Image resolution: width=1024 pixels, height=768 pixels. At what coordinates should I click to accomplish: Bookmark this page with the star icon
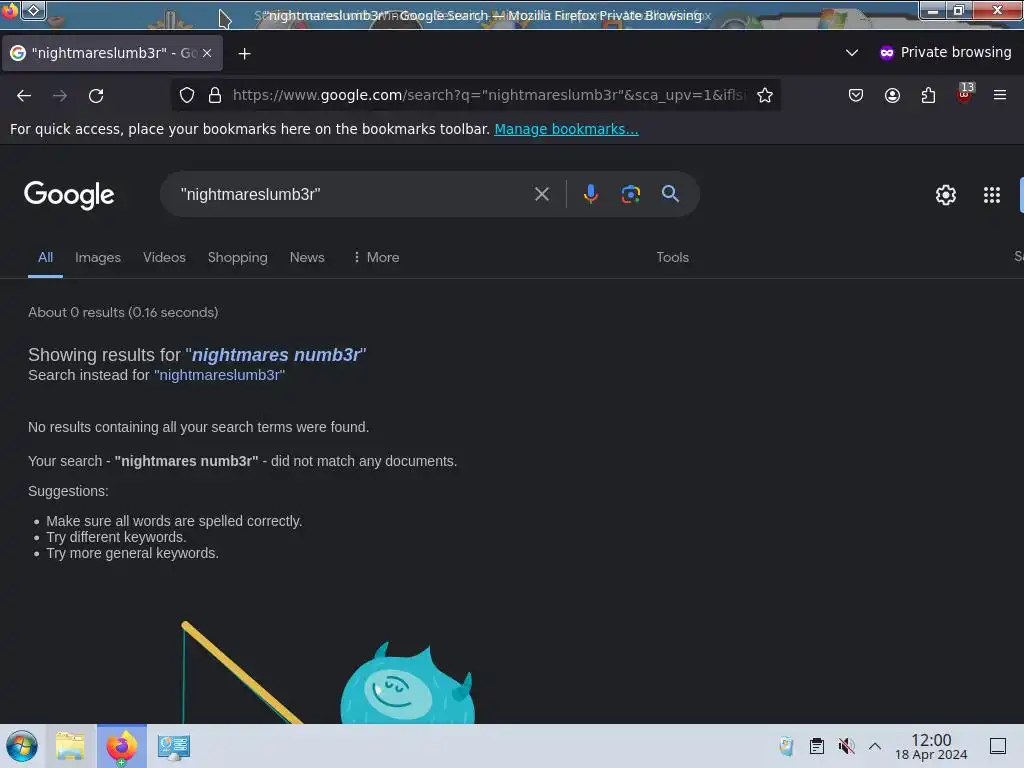pos(765,95)
